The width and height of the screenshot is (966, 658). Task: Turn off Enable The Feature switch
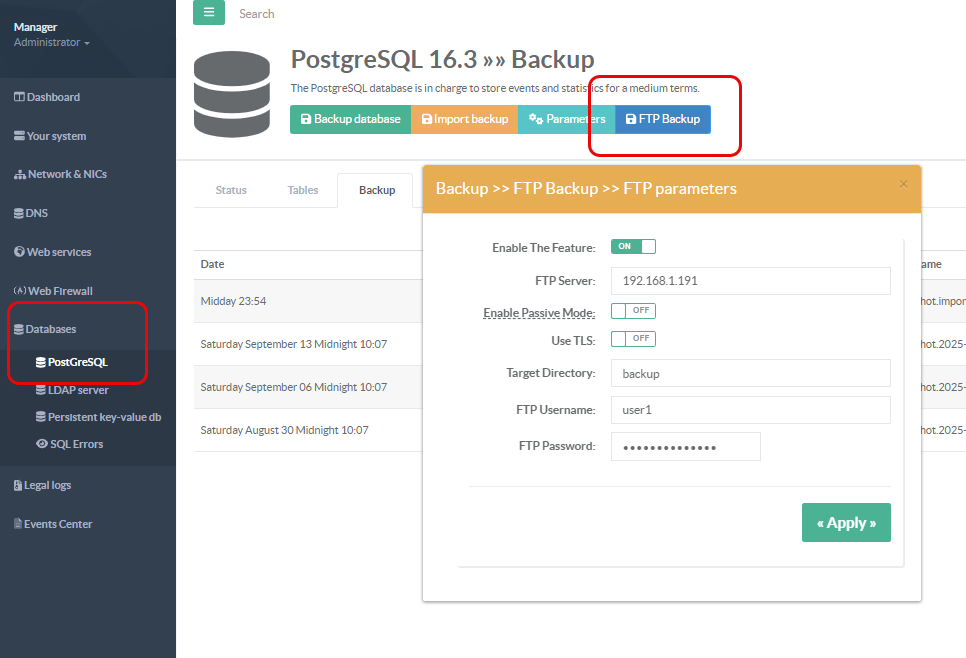(633, 247)
